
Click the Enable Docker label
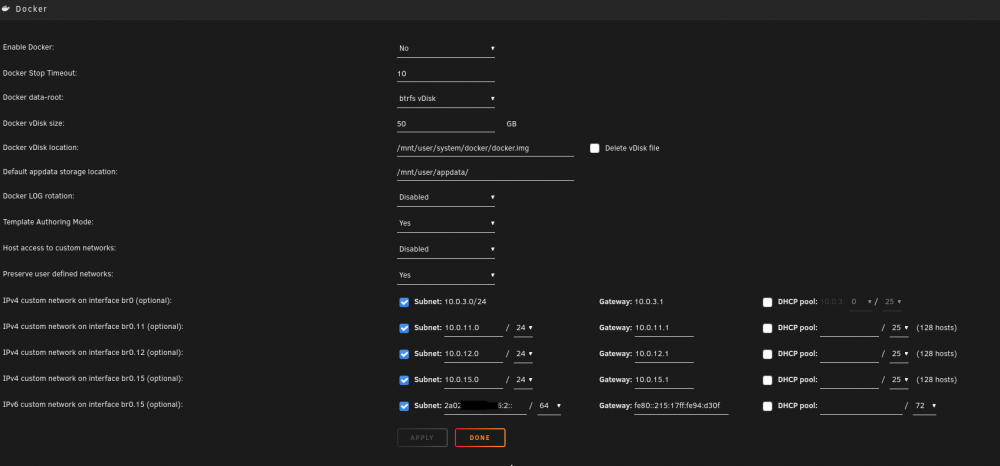pos(29,48)
